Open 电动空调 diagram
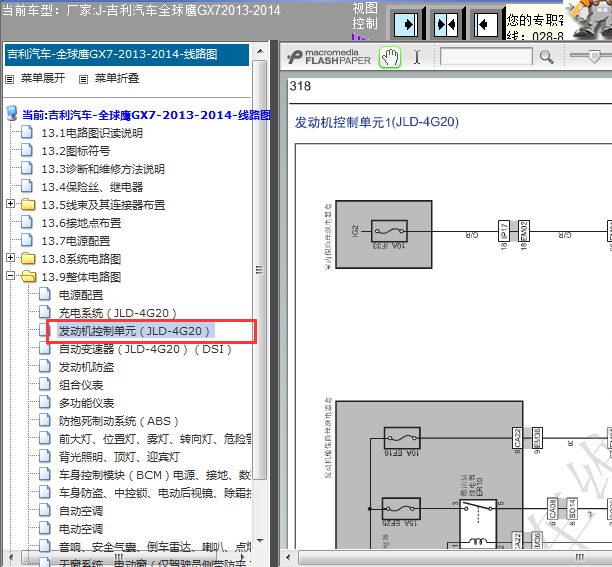612x567 pixels. pos(81,529)
